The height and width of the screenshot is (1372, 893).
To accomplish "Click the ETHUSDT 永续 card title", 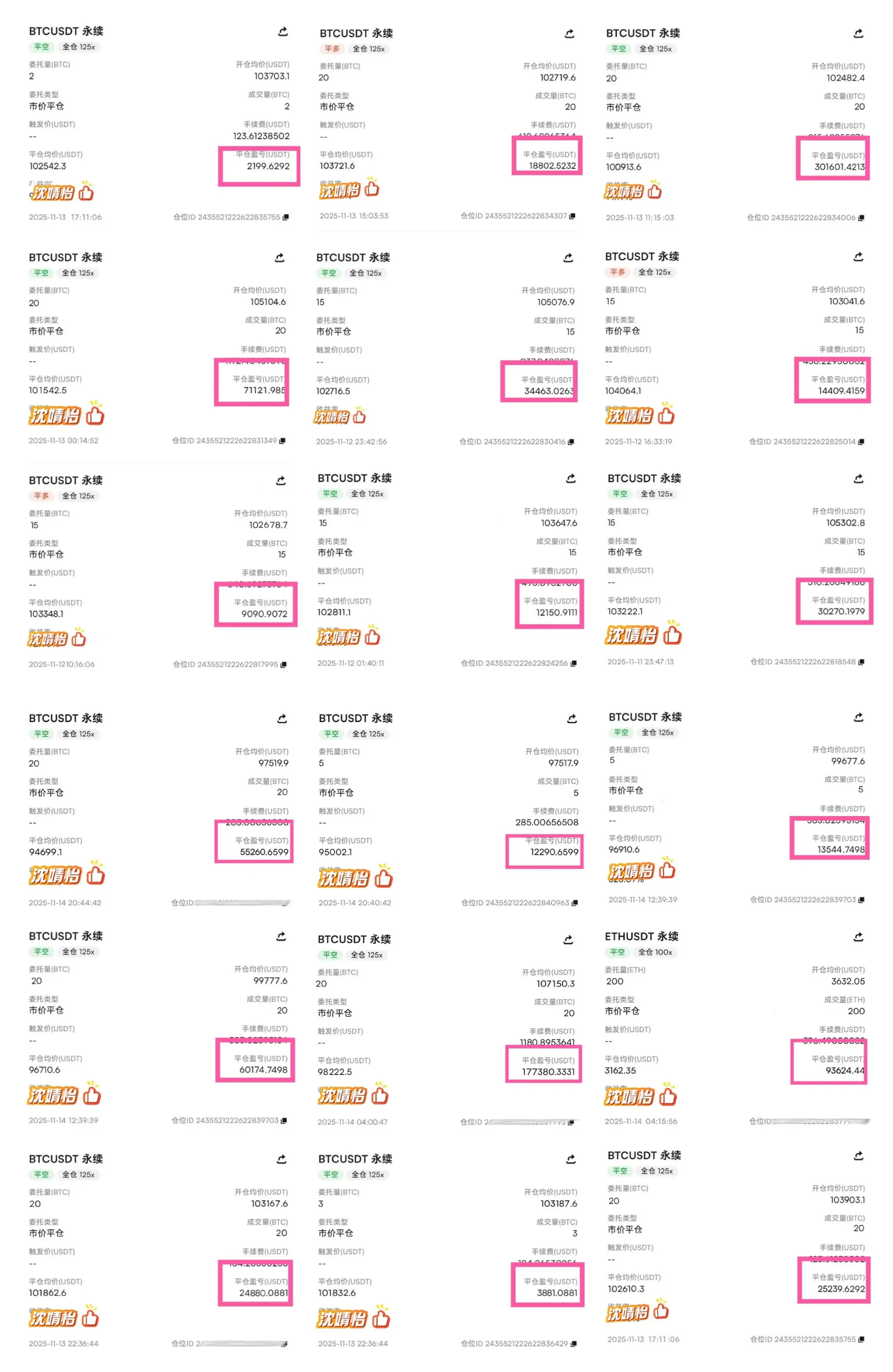I will (x=641, y=937).
